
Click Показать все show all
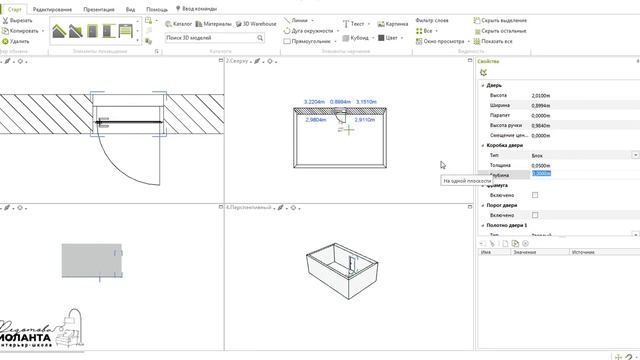(x=493, y=41)
